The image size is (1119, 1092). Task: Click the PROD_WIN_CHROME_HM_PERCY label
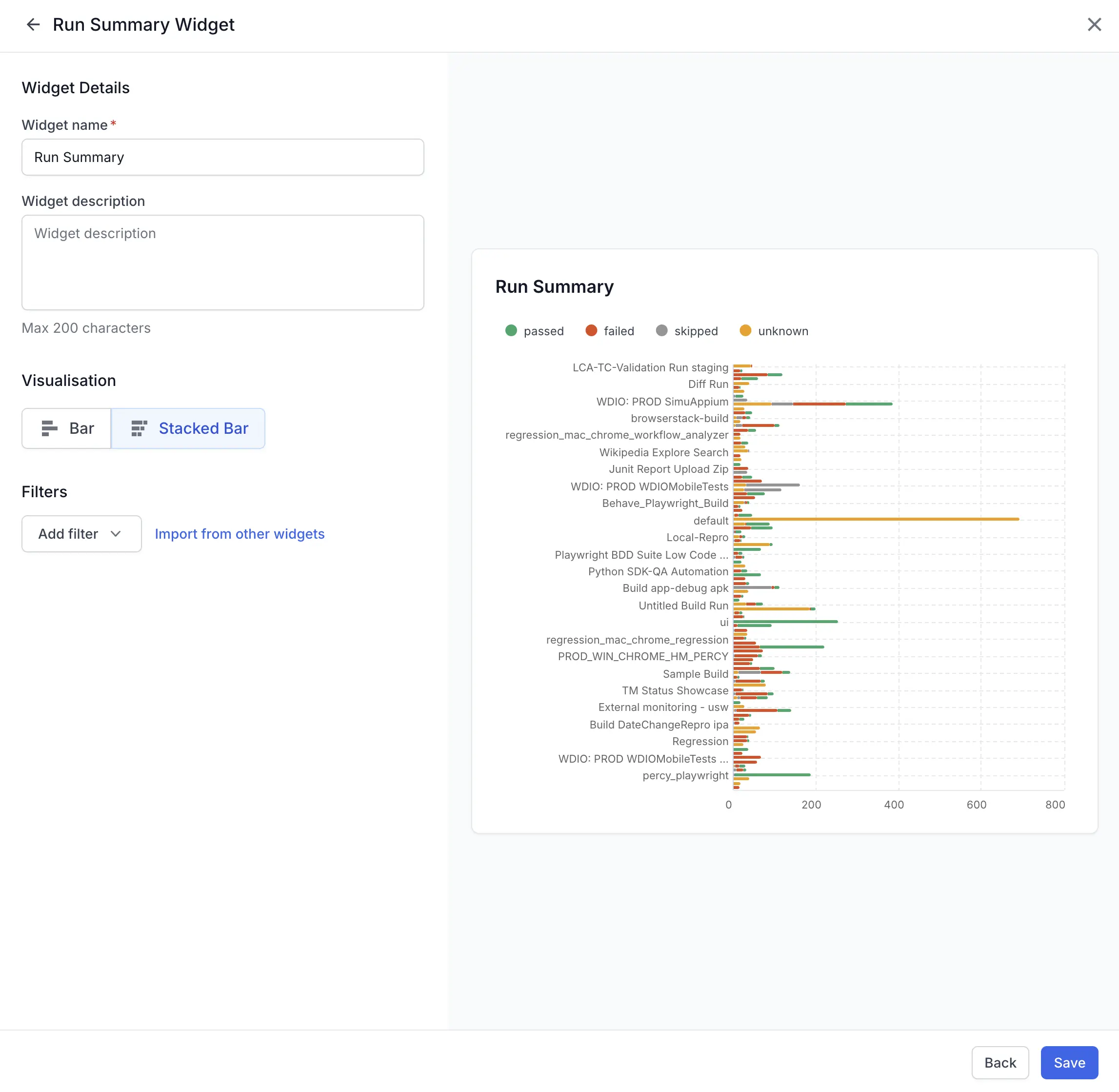[x=642, y=657]
